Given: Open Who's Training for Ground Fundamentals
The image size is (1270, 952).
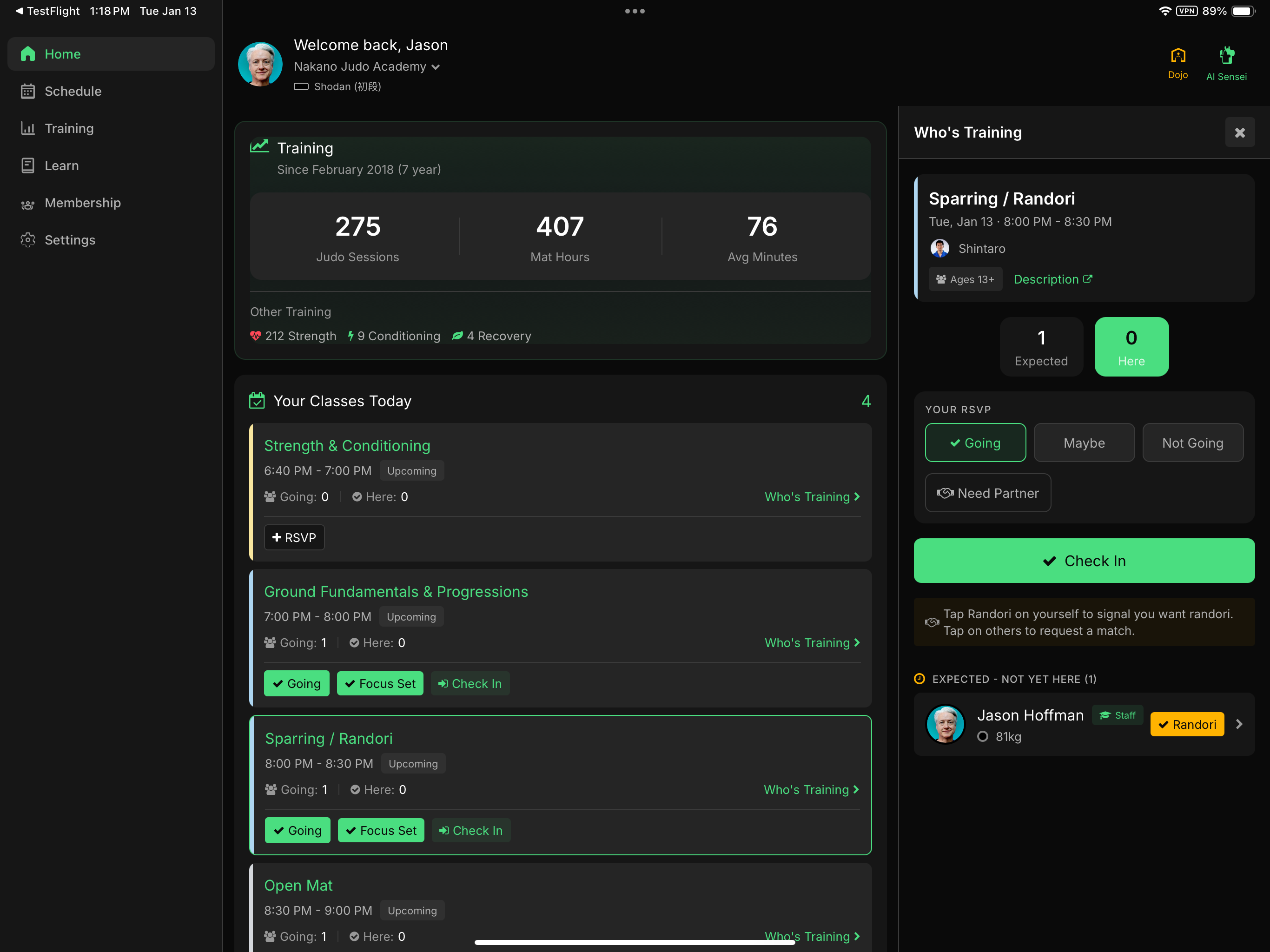Looking at the screenshot, I should click(x=812, y=642).
